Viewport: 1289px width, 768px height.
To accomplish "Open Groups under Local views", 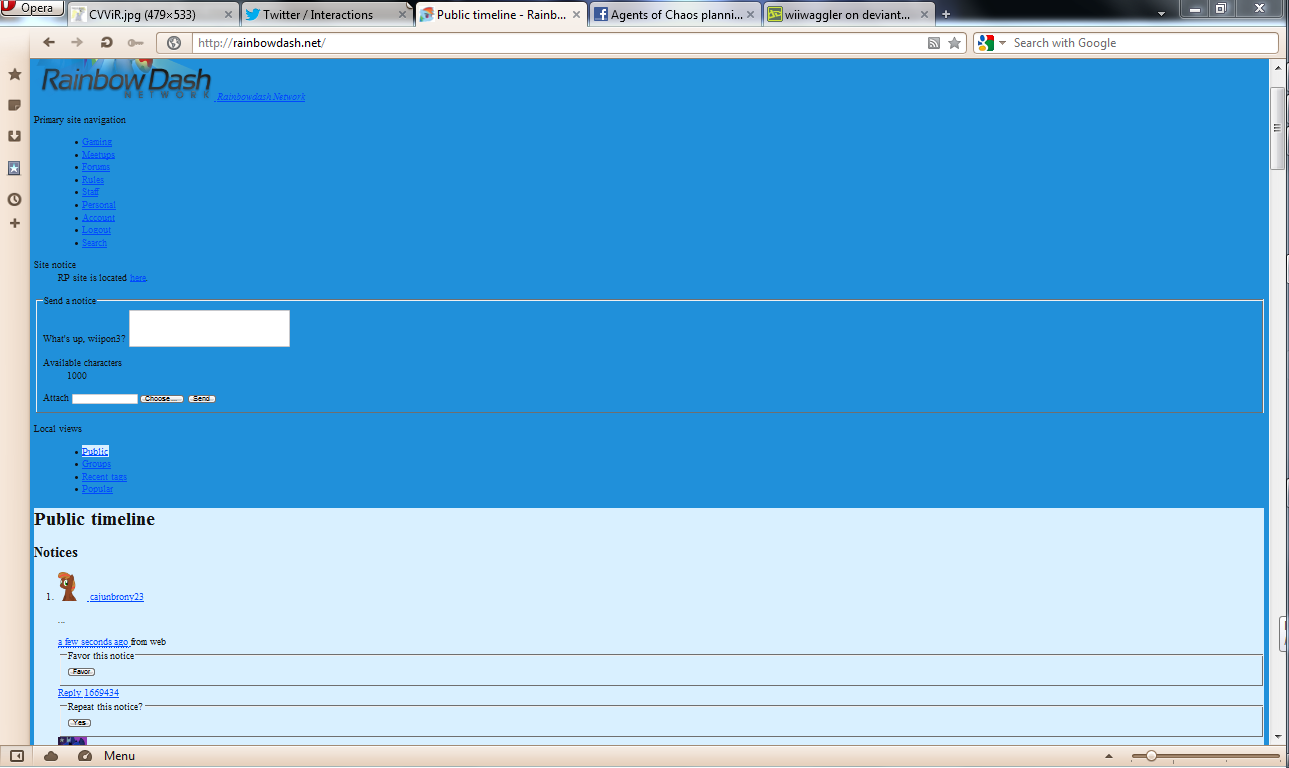I will click(x=96, y=464).
